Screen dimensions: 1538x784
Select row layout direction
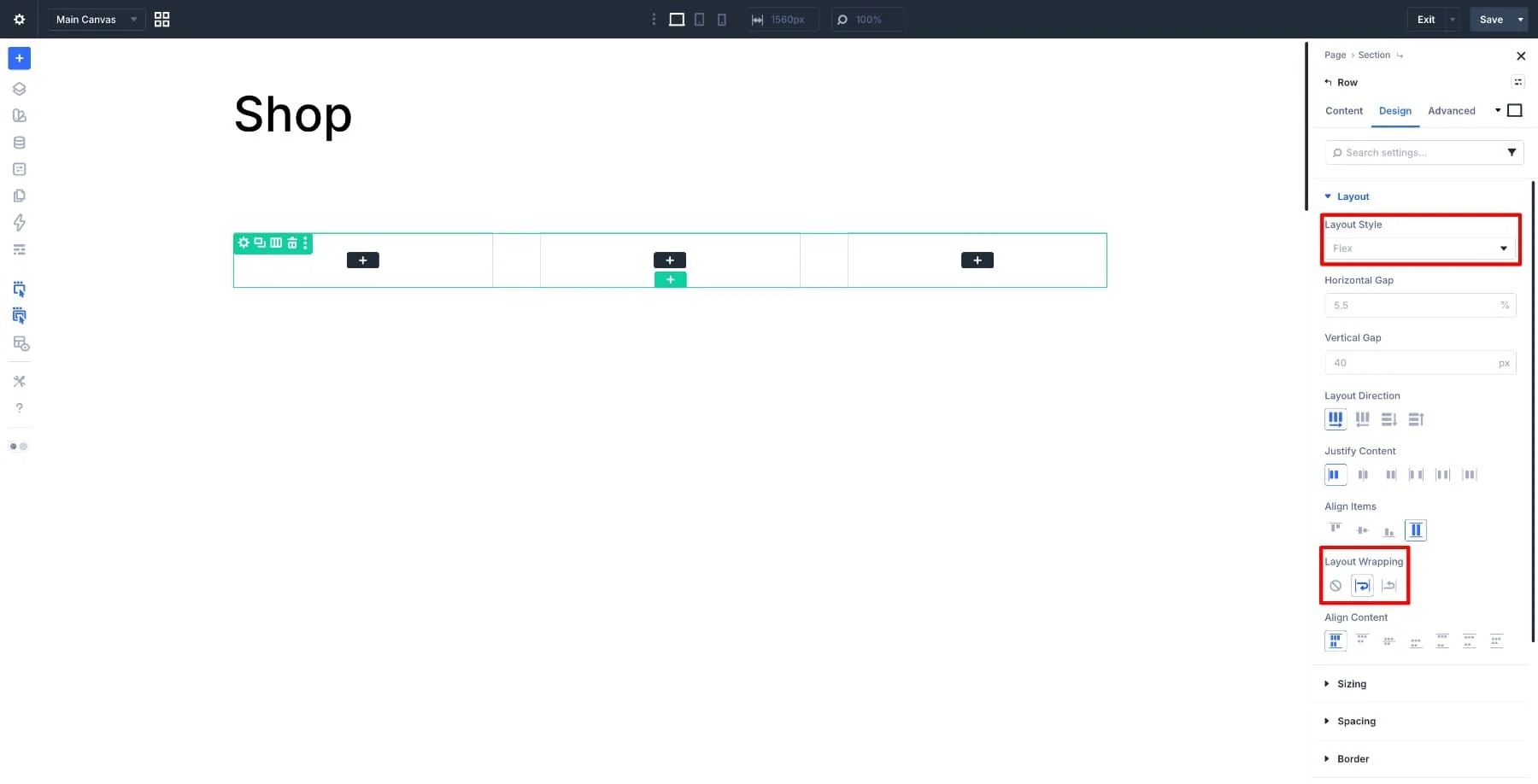(1335, 419)
